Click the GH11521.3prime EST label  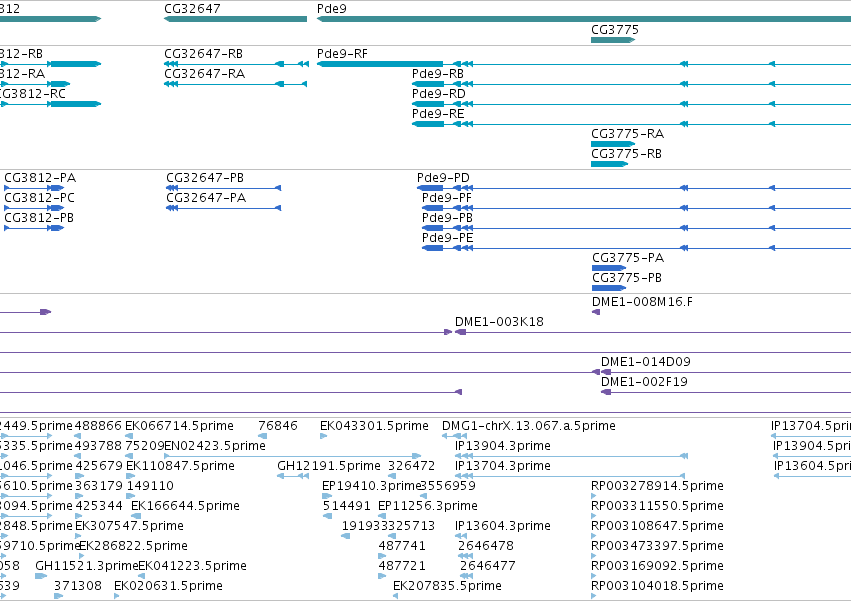click(x=87, y=566)
